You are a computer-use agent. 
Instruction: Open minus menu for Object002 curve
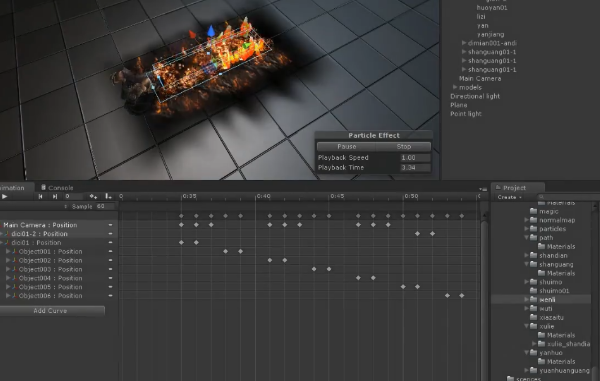click(110, 260)
